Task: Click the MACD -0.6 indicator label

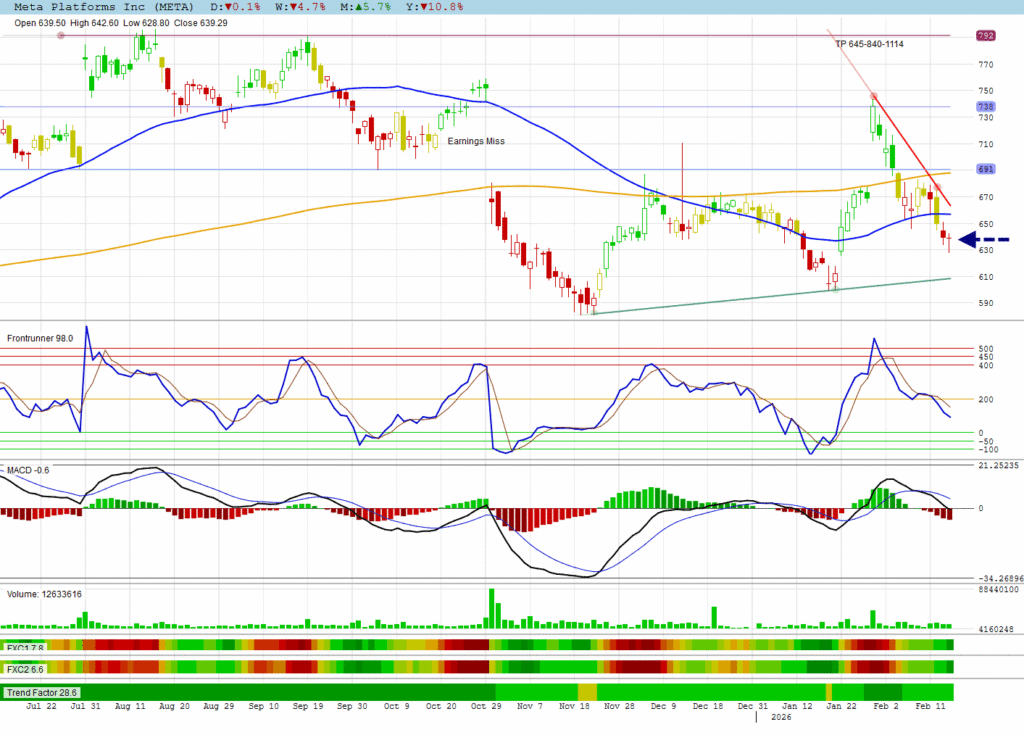Action: 29,468
